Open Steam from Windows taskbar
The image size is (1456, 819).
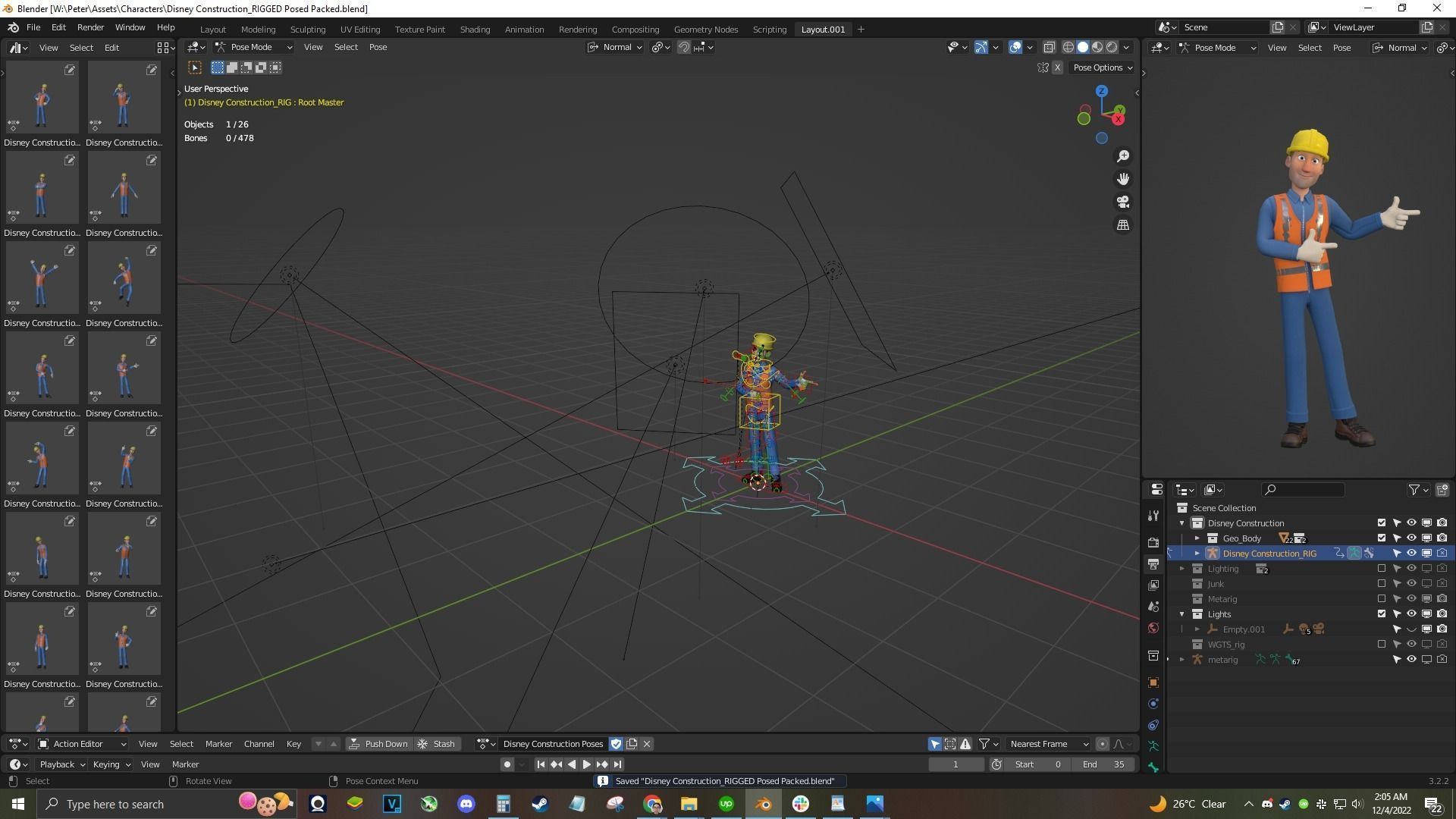[540, 804]
